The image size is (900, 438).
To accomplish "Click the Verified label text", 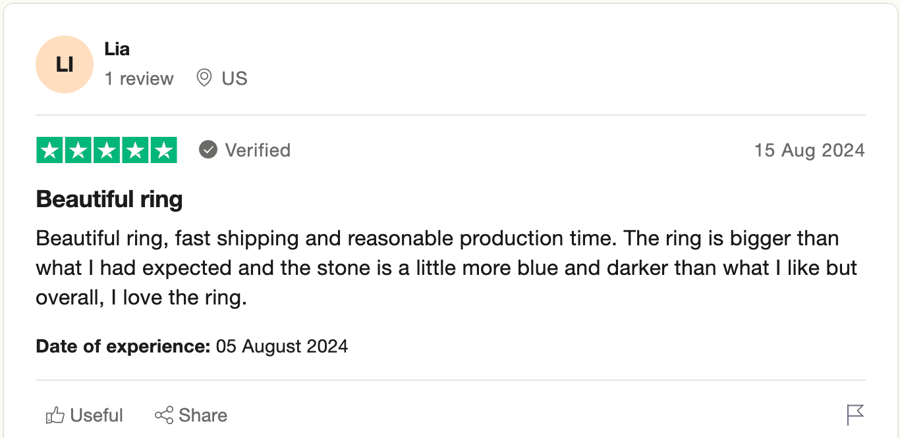I will (258, 150).
